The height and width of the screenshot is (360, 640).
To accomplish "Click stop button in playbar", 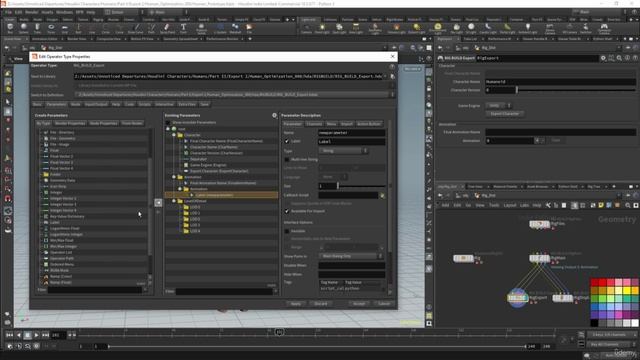I will pos(27,335).
